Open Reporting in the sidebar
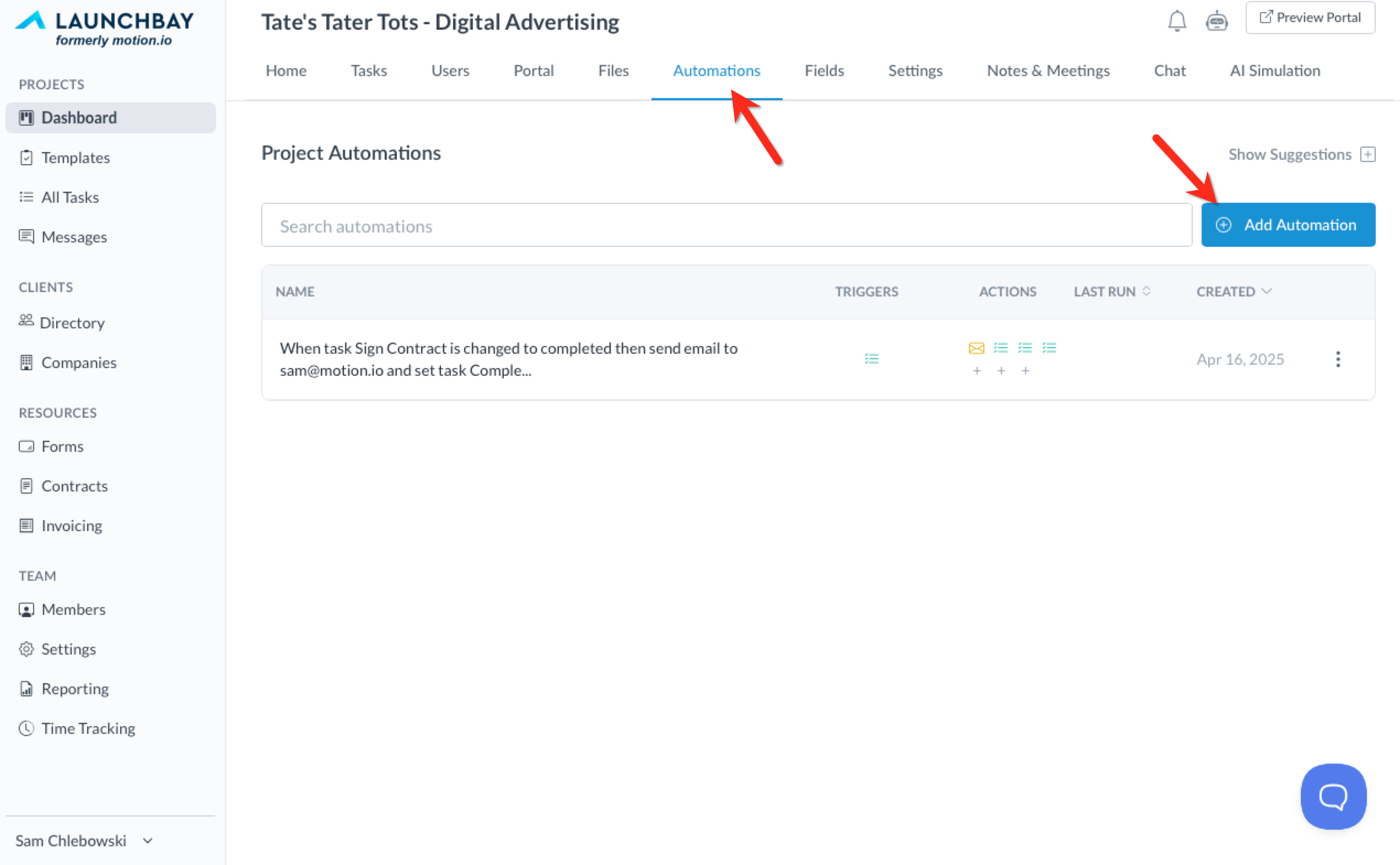This screenshot has width=1400, height=865. click(75, 689)
